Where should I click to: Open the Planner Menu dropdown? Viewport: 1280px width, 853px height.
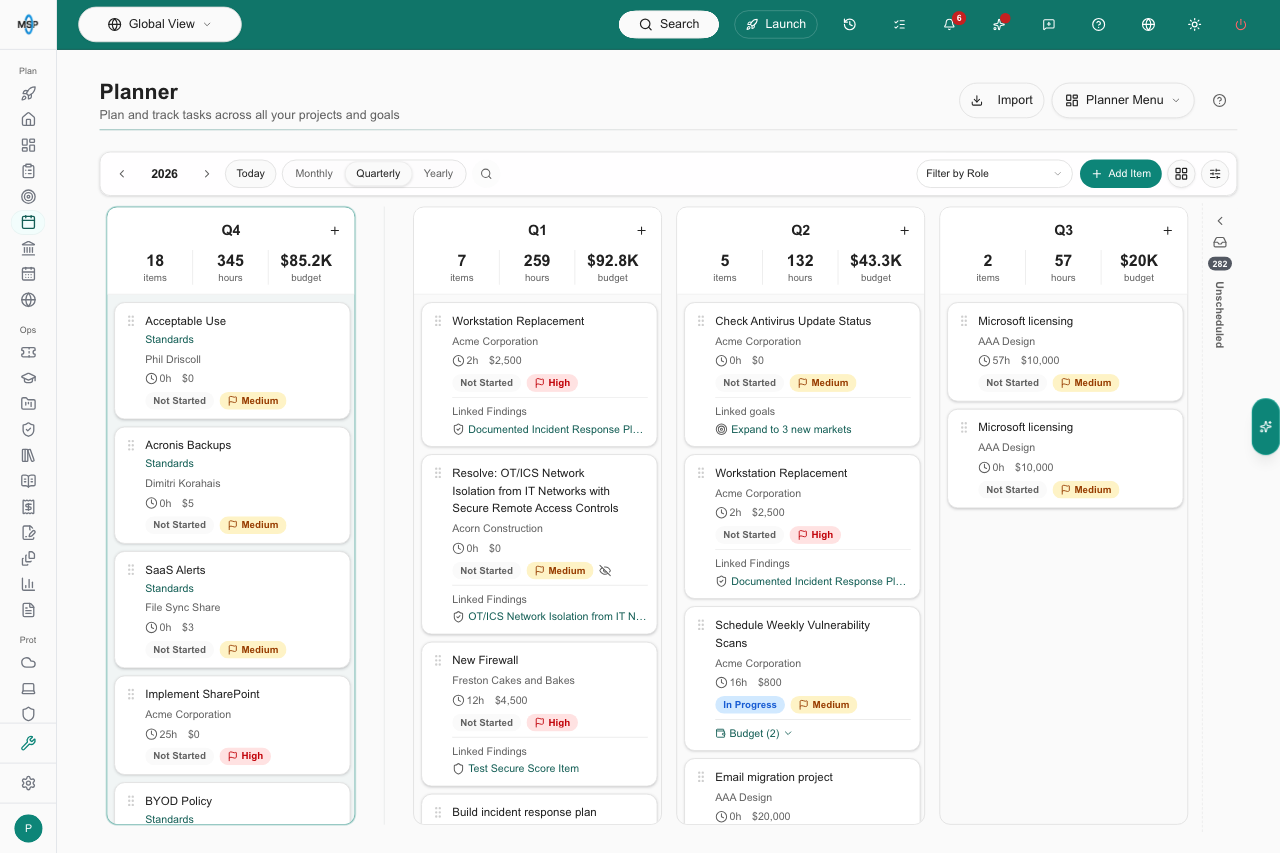click(x=1123, y=100)
